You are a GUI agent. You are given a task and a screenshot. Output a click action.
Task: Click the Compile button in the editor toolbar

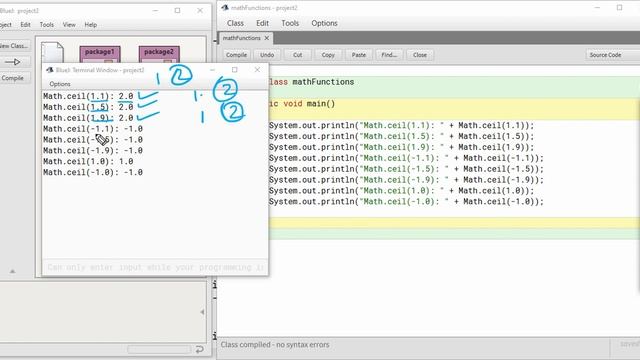236,55
